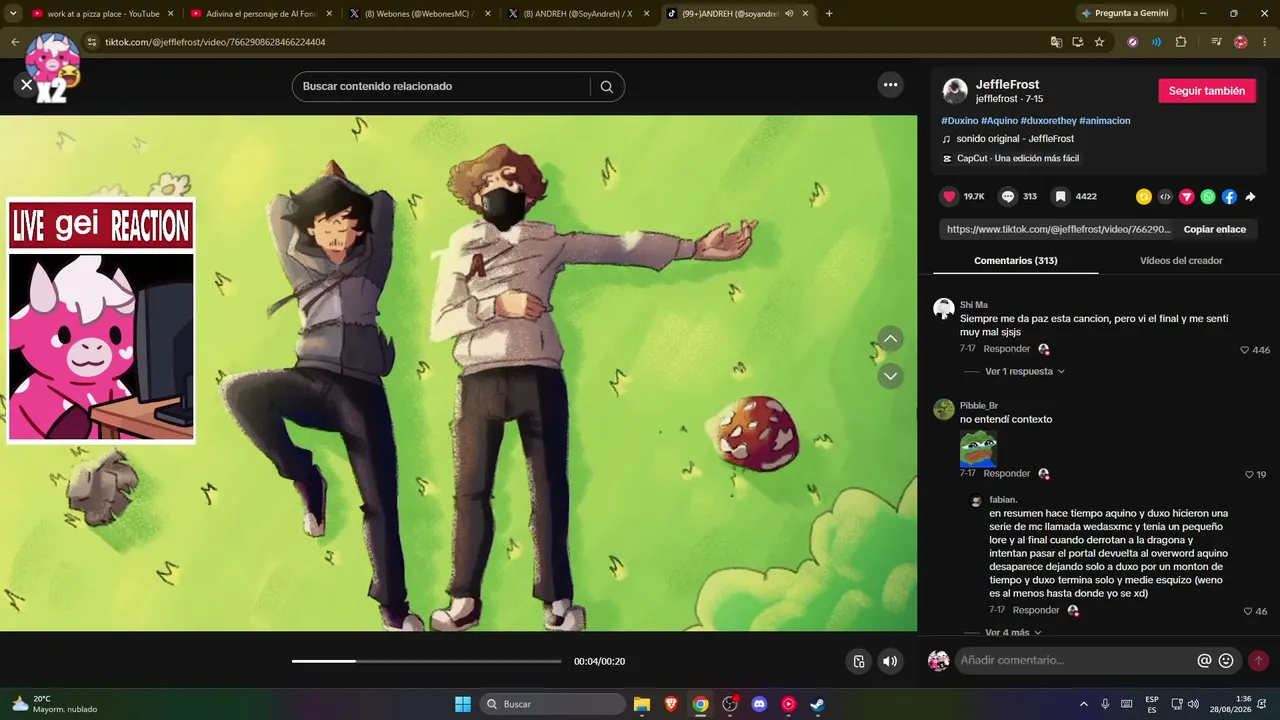
Task: Open Steam from the taskbar
Action: pyautogui.click(x=817, y=704)
